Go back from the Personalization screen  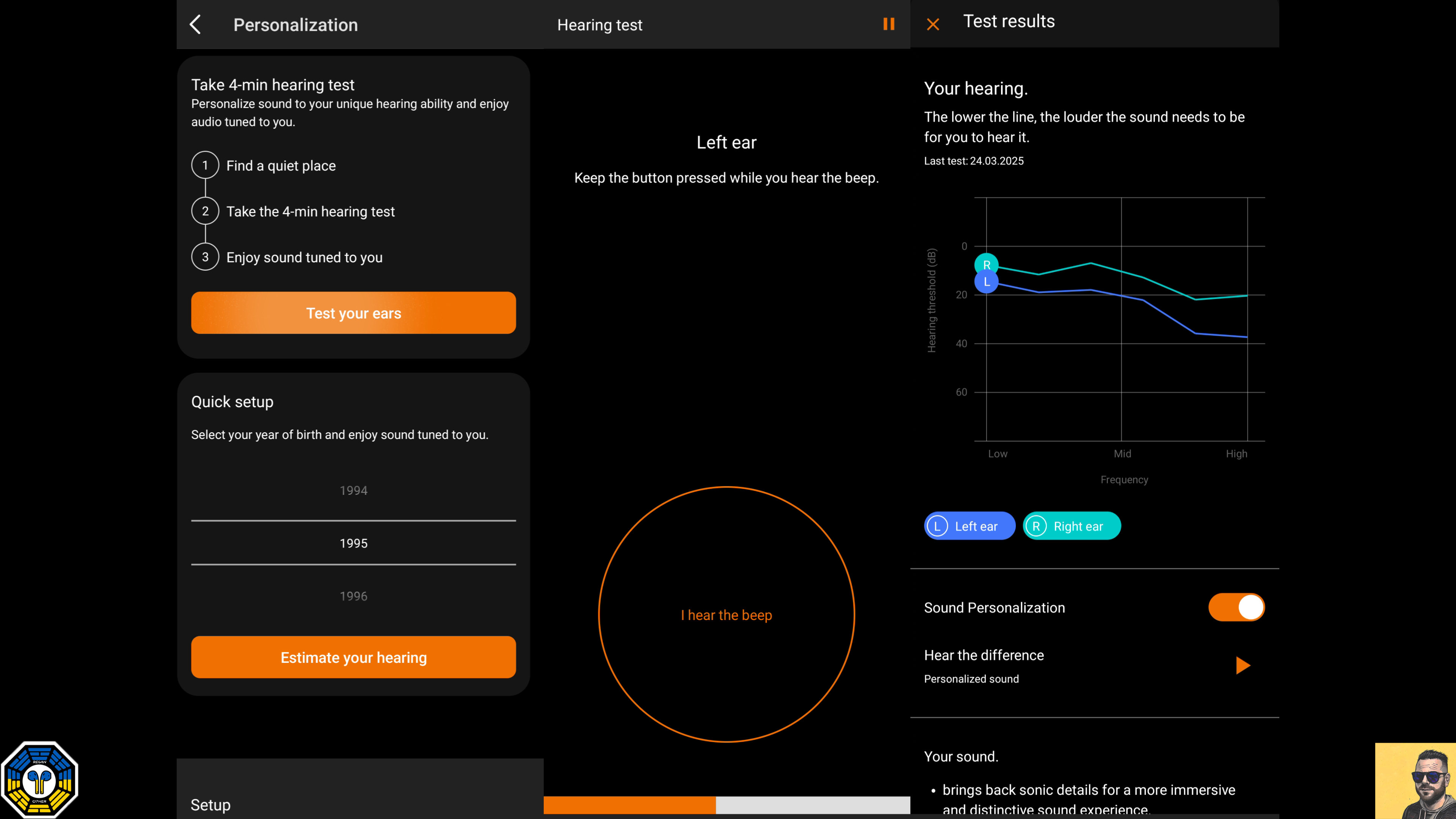click(196, 24)
